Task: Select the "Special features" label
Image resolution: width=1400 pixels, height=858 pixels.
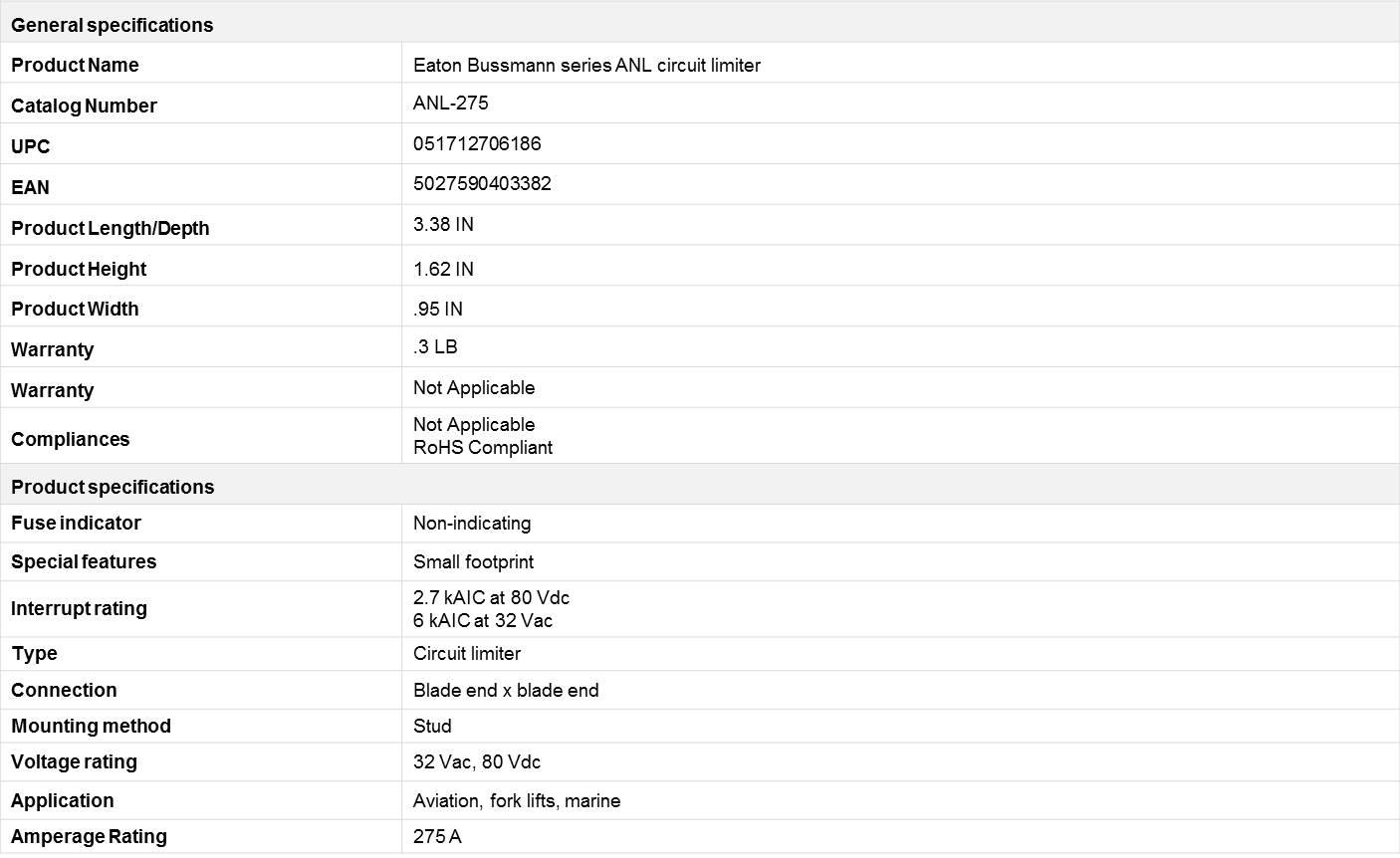Action: point(84,561)
